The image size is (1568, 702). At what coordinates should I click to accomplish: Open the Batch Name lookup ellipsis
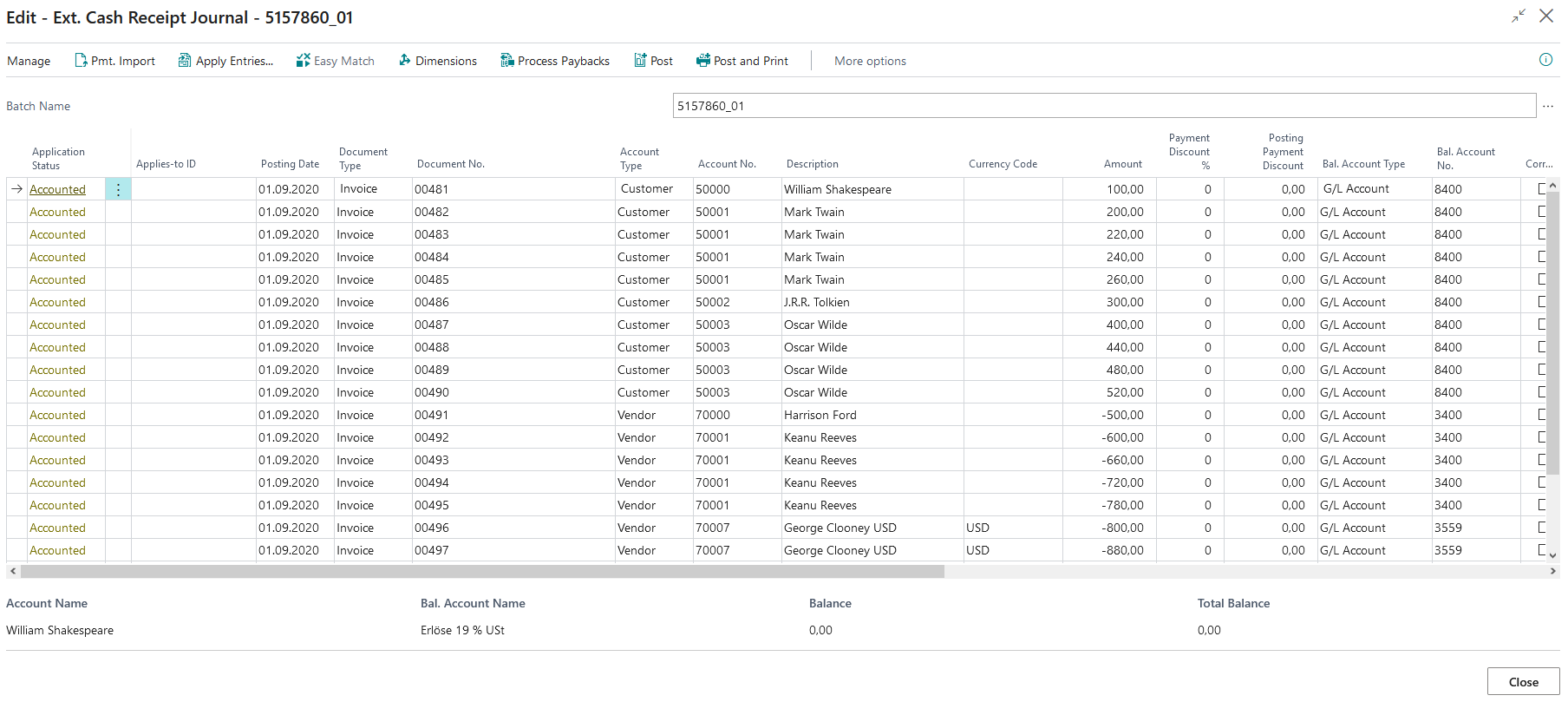click(x=1548, y=106)
